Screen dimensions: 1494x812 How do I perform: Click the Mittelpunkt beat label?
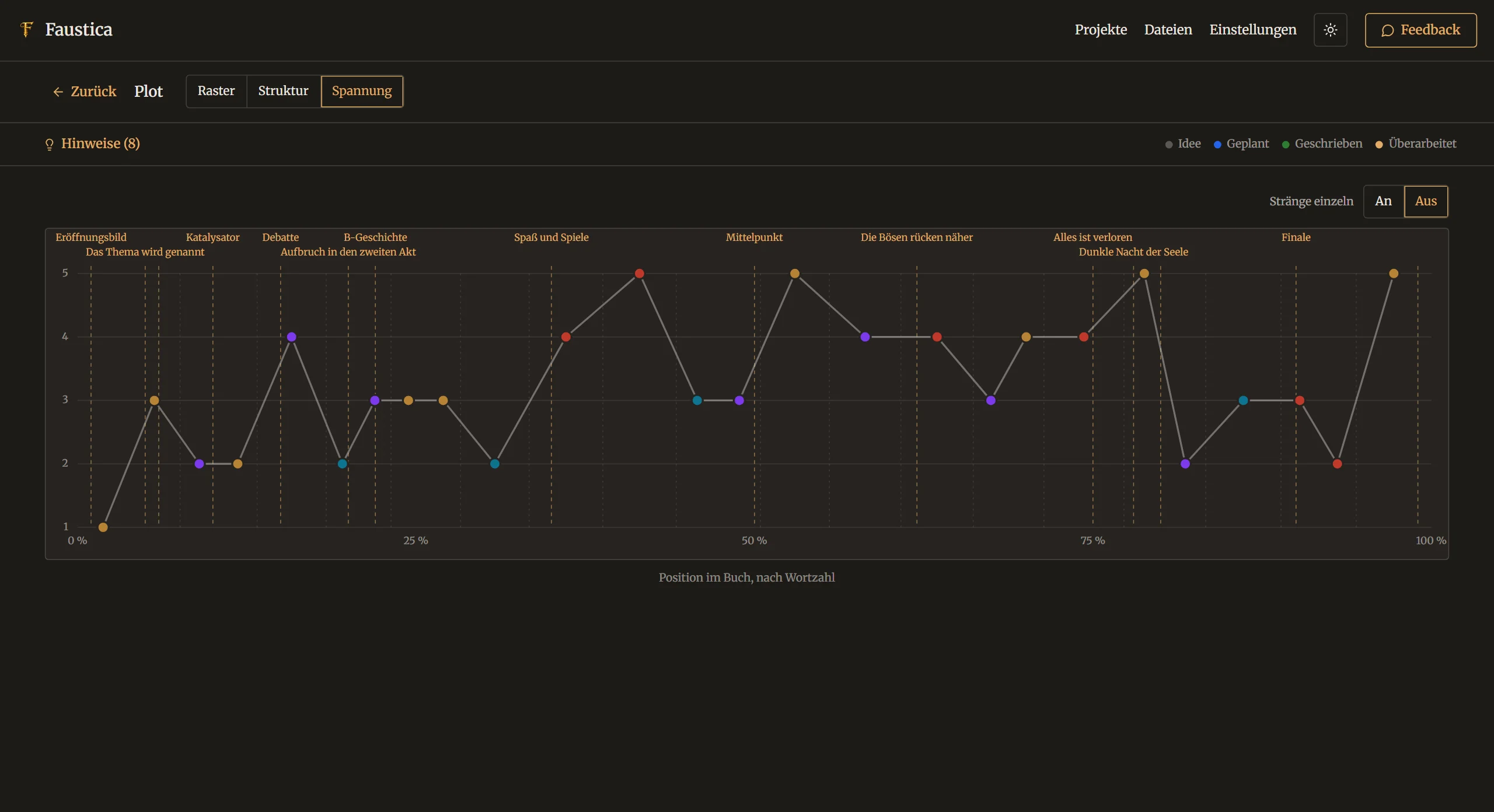pyautogui.click(x=754, y=237)
